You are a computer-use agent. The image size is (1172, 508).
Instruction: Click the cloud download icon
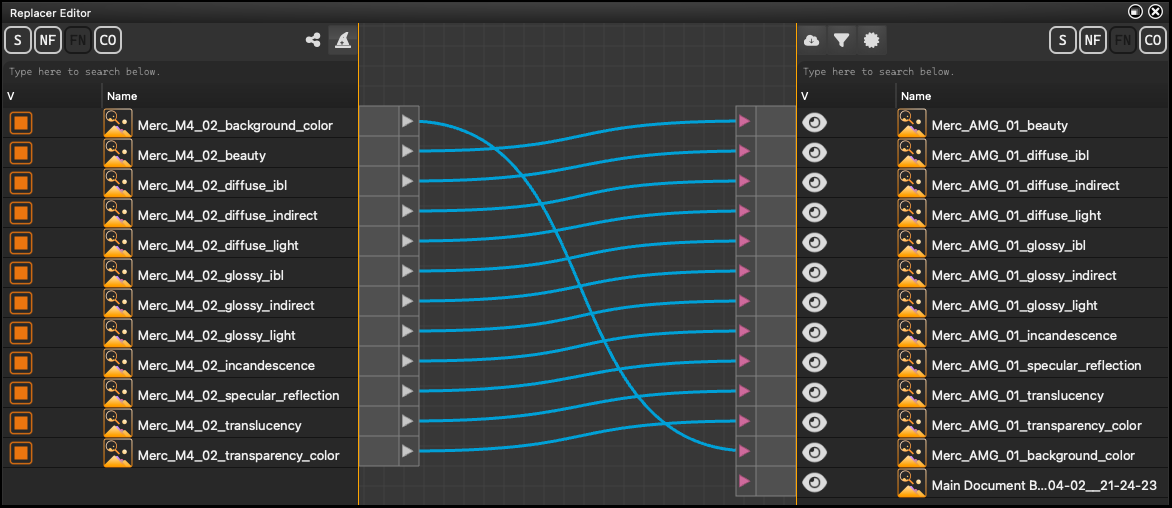[x=811, y=40]
